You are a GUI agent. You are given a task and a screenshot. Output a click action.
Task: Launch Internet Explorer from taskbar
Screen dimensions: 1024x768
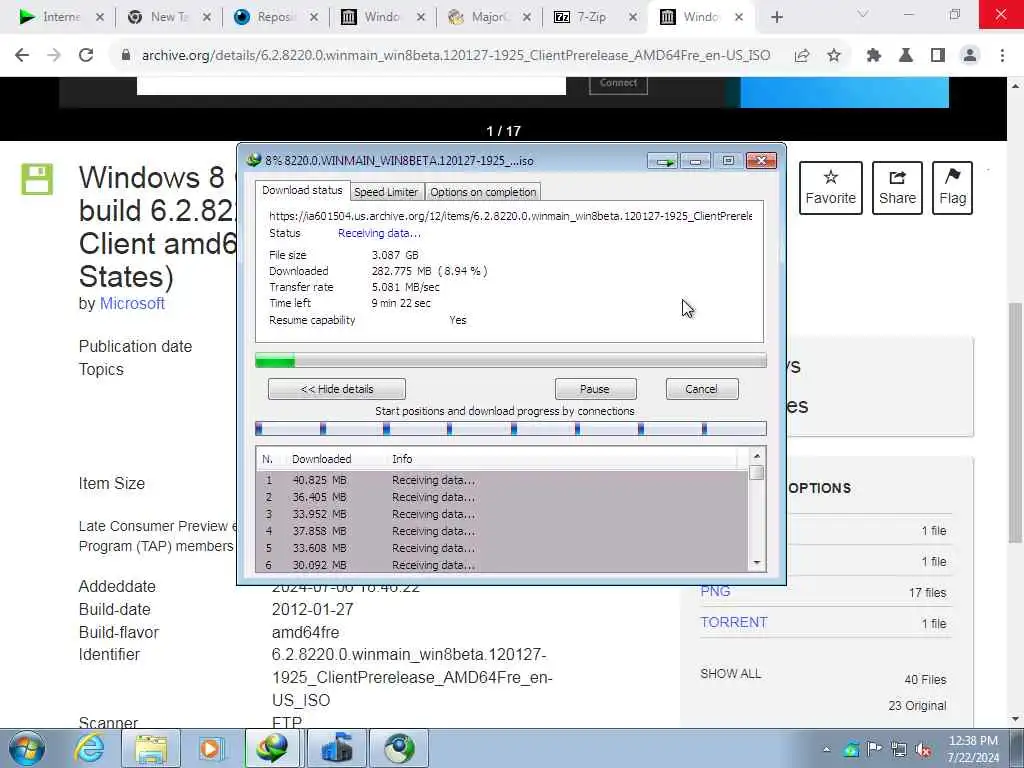[x=89, y=748]
